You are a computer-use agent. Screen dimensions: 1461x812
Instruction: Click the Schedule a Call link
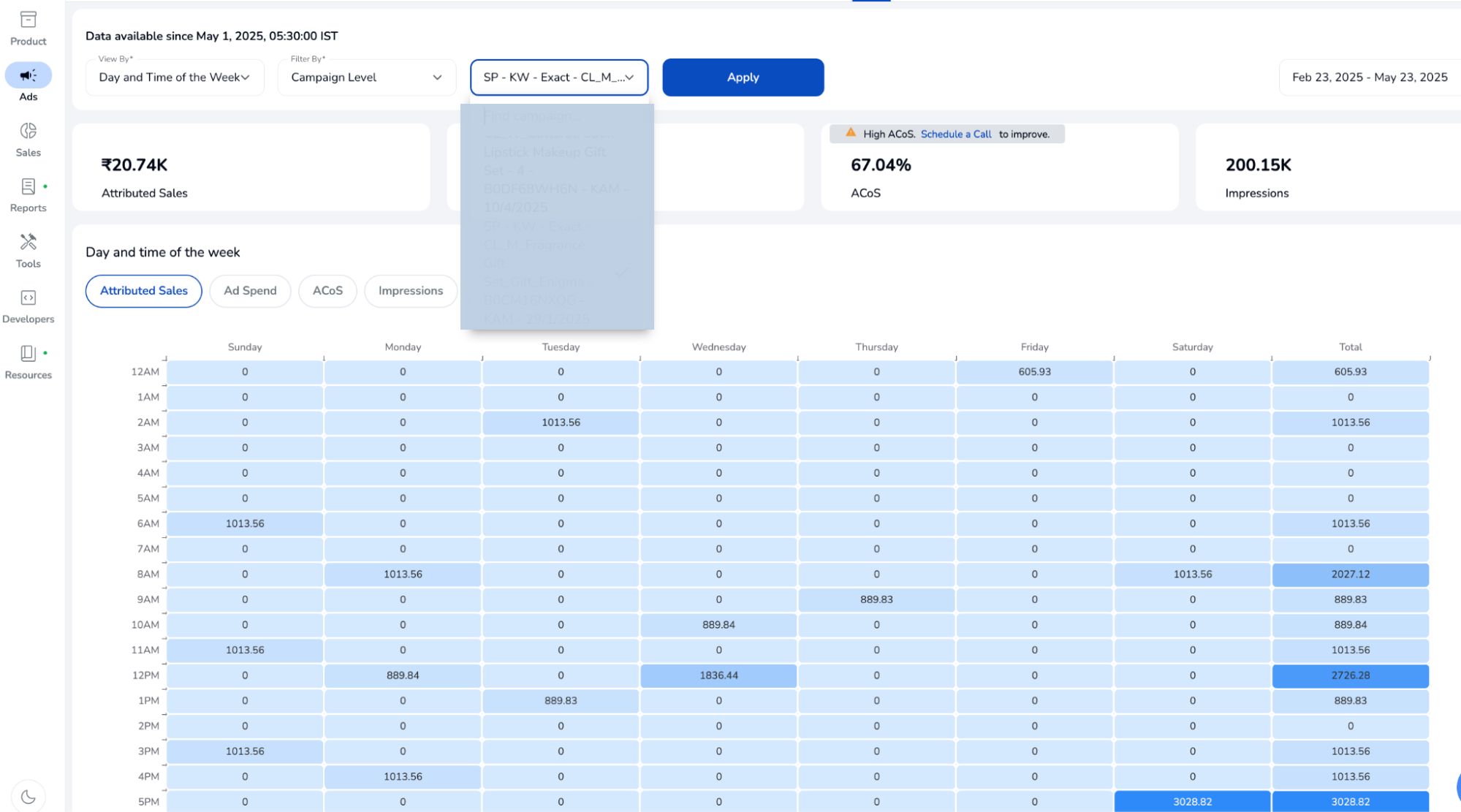click(x=956, y=134)
